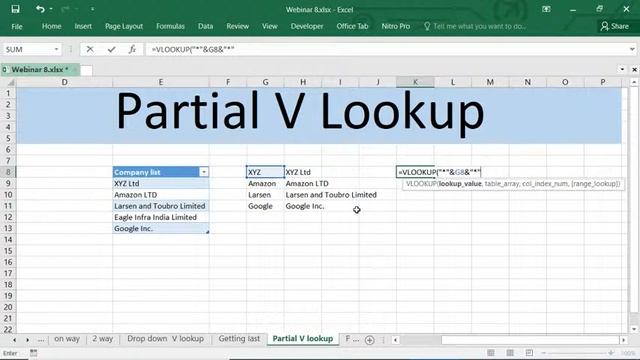
Task: Open the File menu
Action: point(17,27)
